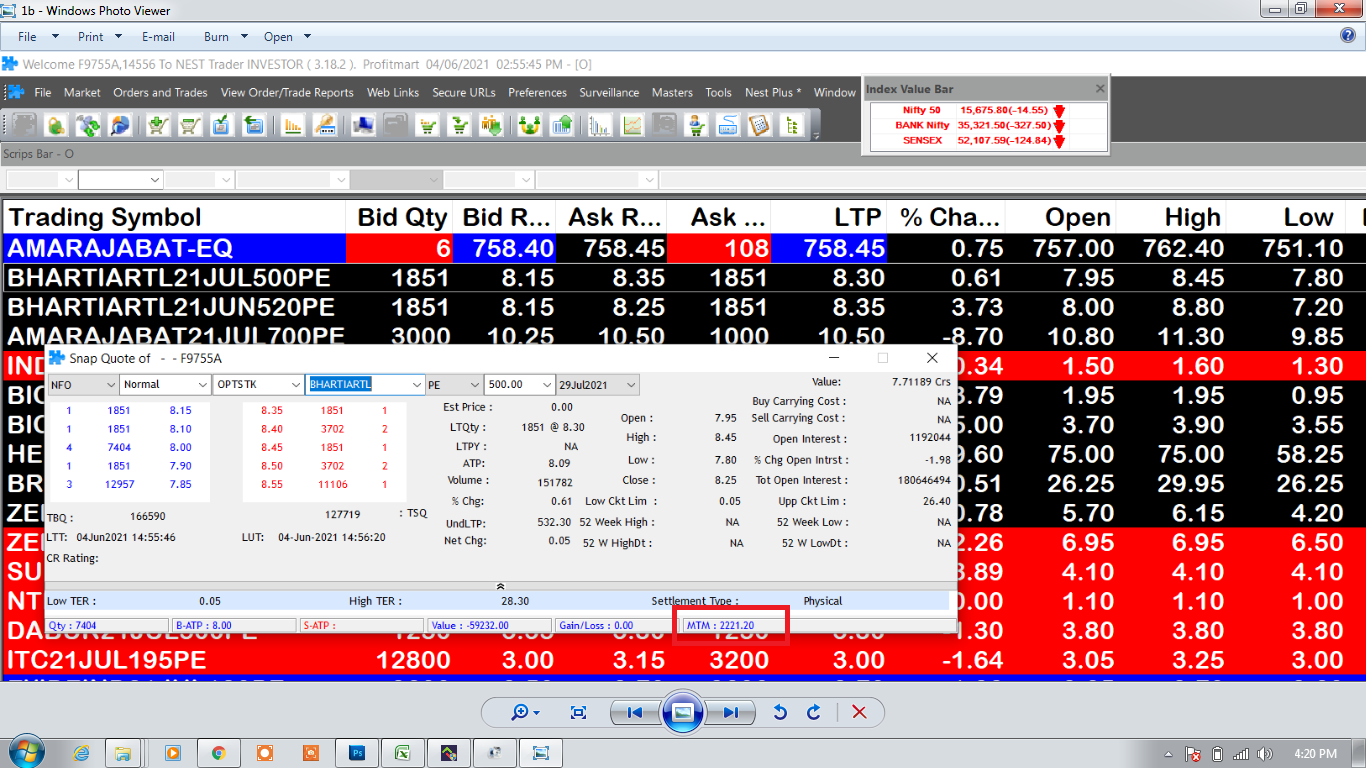Close the Index Value Bar panel
Image resolution: width=1366 pixels, height=768 pixels.
[1100, 88]
